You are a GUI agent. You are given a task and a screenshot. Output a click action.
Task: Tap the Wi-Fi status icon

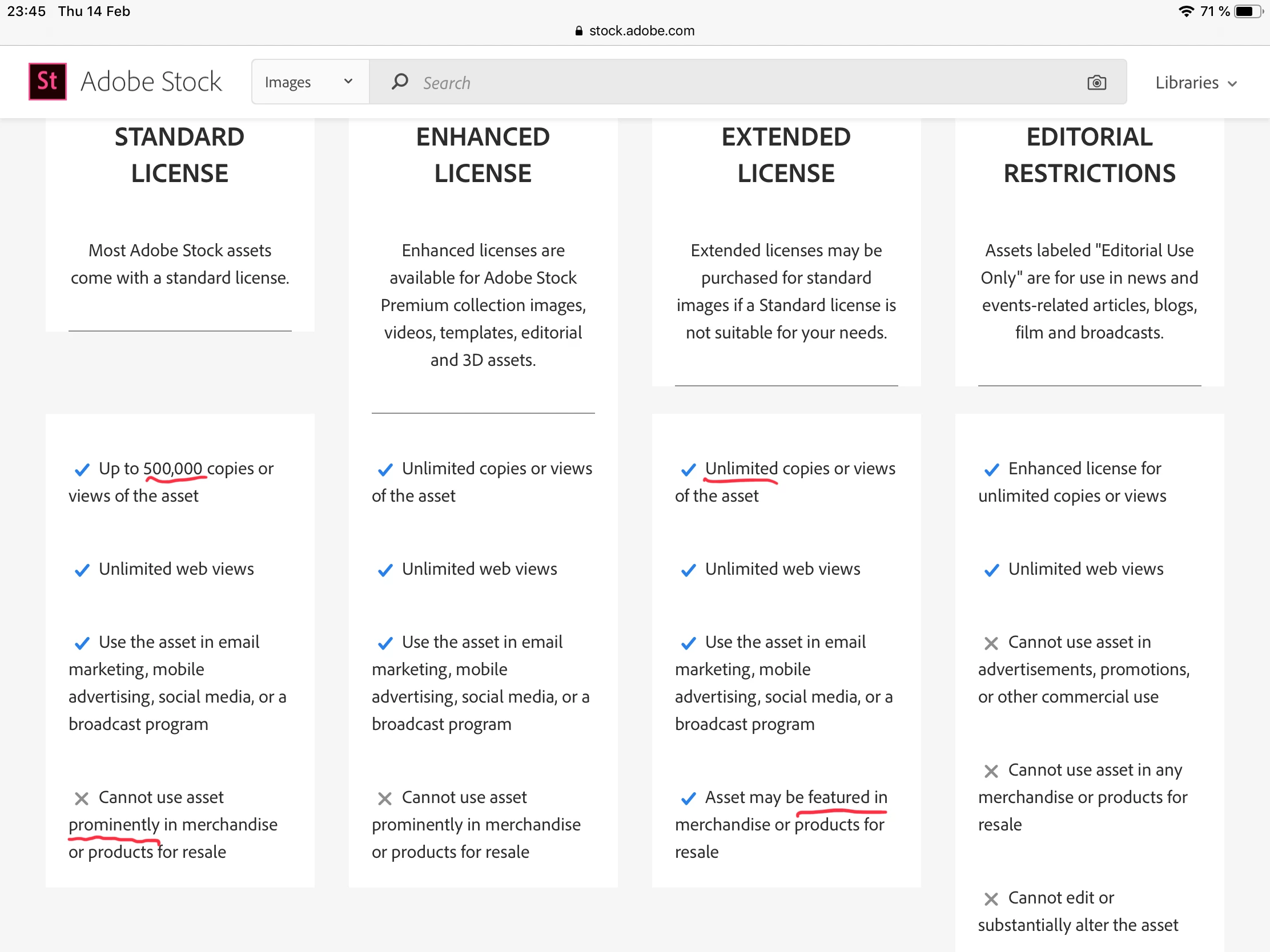tap(1185, 11)
